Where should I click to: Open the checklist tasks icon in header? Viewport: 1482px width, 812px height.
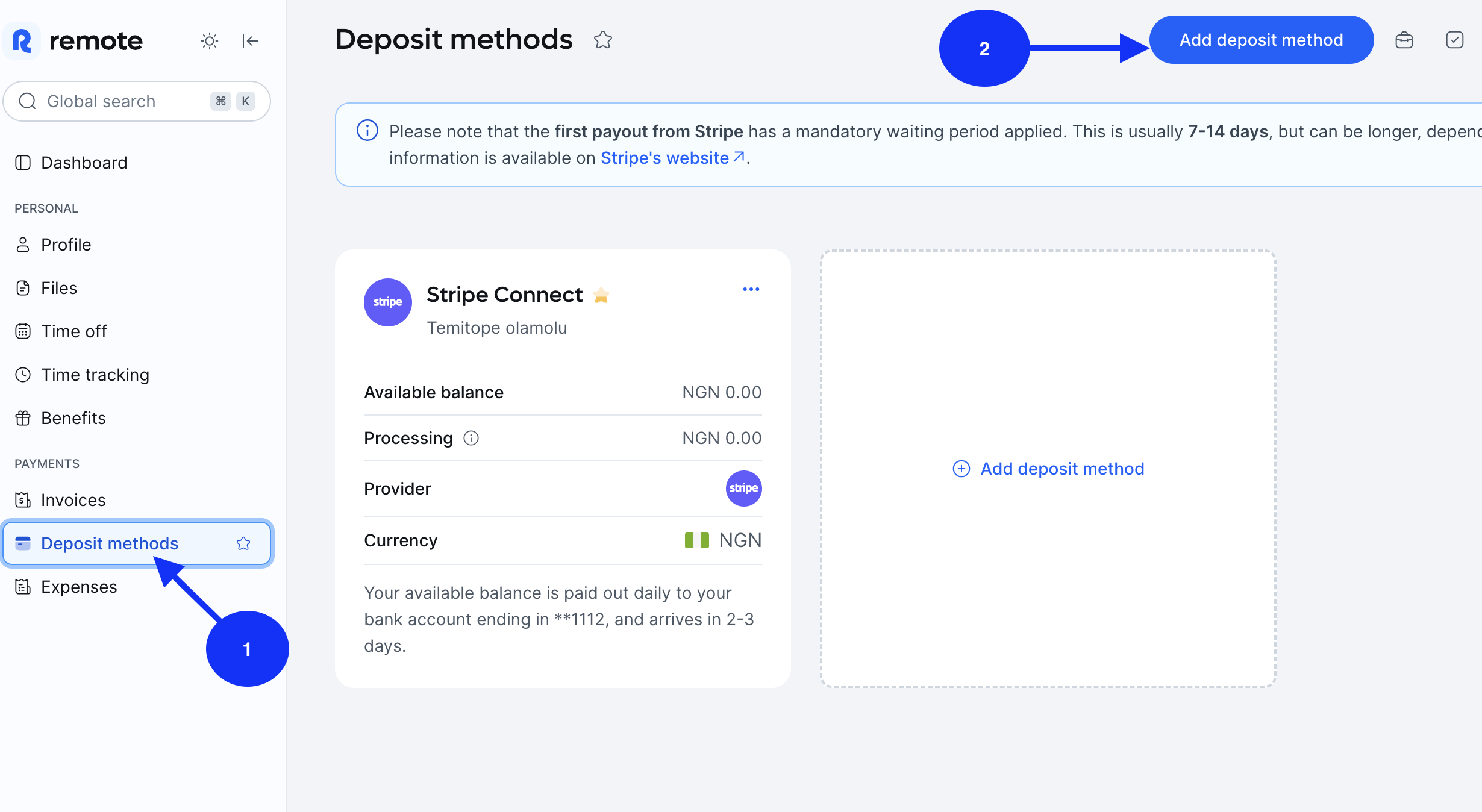1455,40
